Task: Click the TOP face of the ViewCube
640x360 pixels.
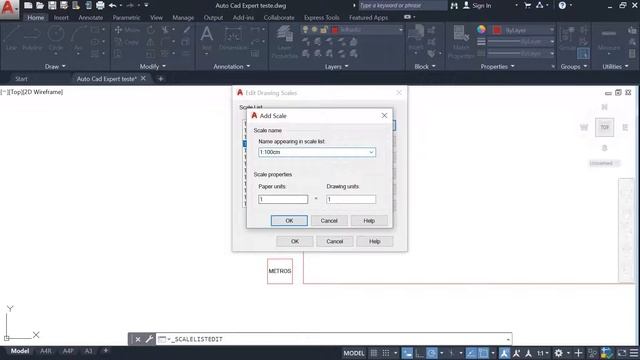Action: (x=604, y=127)
